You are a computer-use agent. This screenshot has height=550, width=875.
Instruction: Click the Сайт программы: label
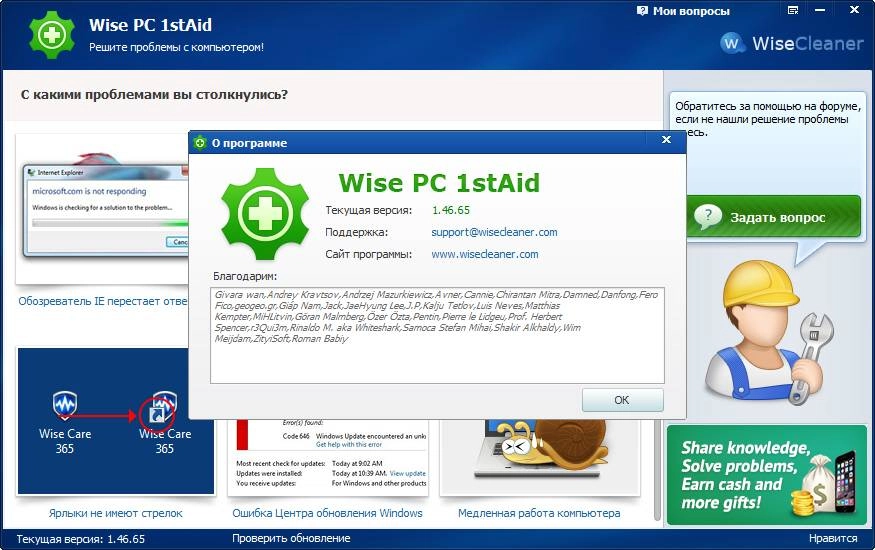pos(368,254)
